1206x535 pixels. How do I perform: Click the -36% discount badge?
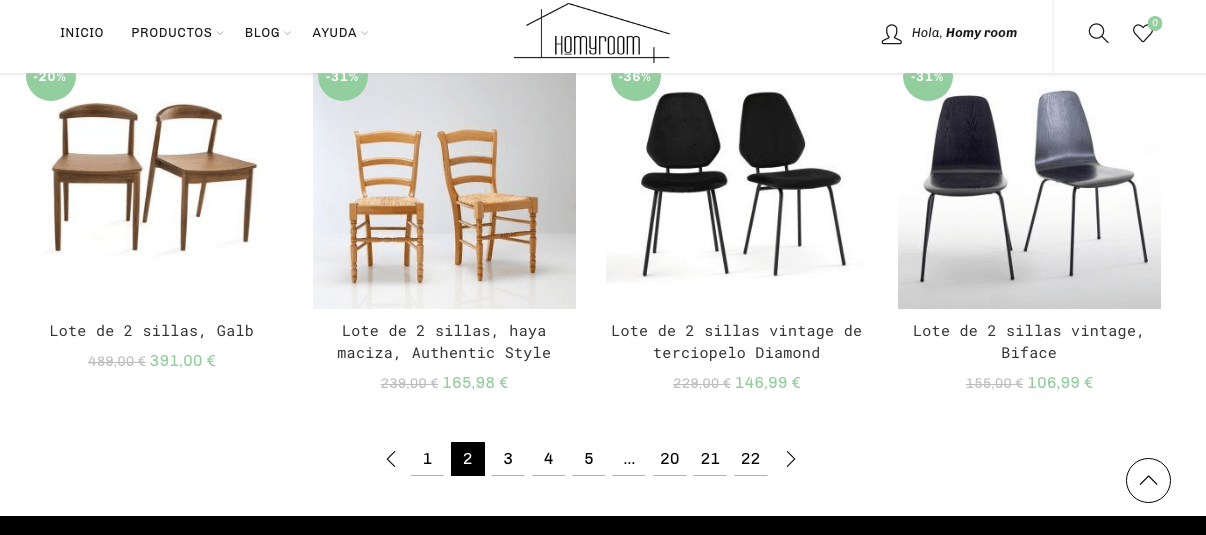pyautogui.click(x=635, y=77)
